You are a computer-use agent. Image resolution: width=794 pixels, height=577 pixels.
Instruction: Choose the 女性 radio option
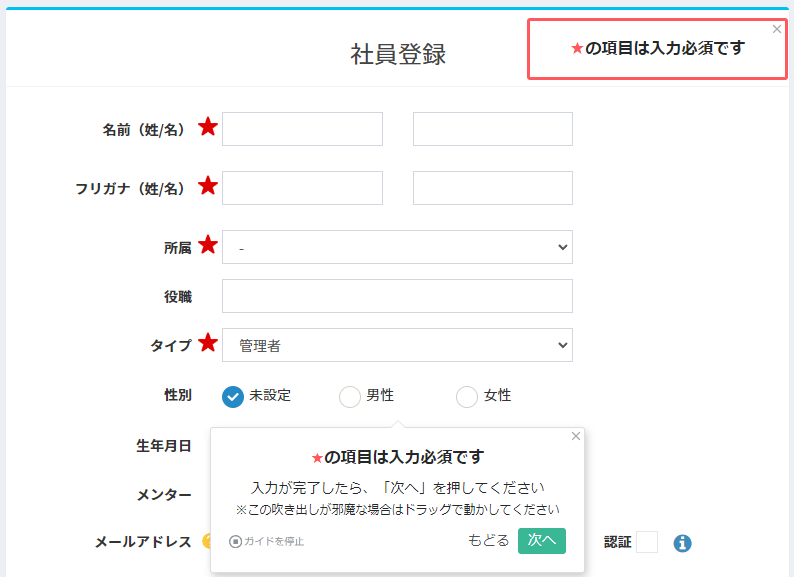pyautogui.click(x=466, y=397)
